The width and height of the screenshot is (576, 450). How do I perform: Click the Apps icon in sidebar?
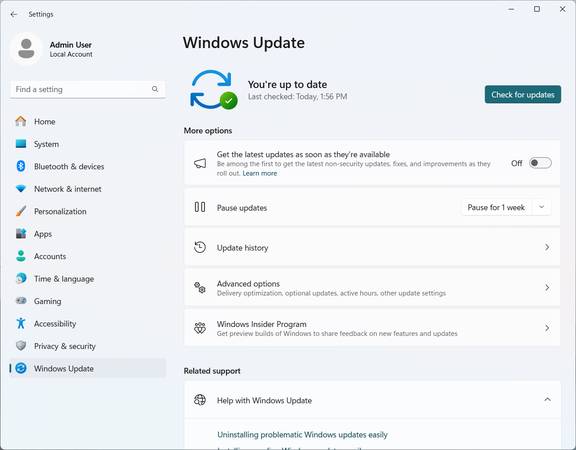coord(21,234)
